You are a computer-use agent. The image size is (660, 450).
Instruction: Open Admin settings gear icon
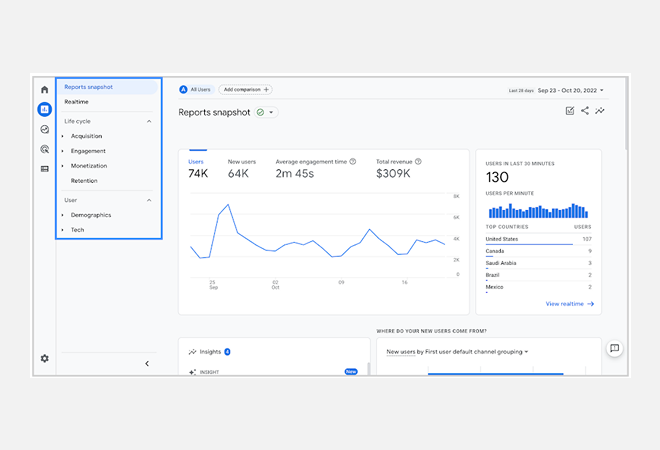[44, 358]
